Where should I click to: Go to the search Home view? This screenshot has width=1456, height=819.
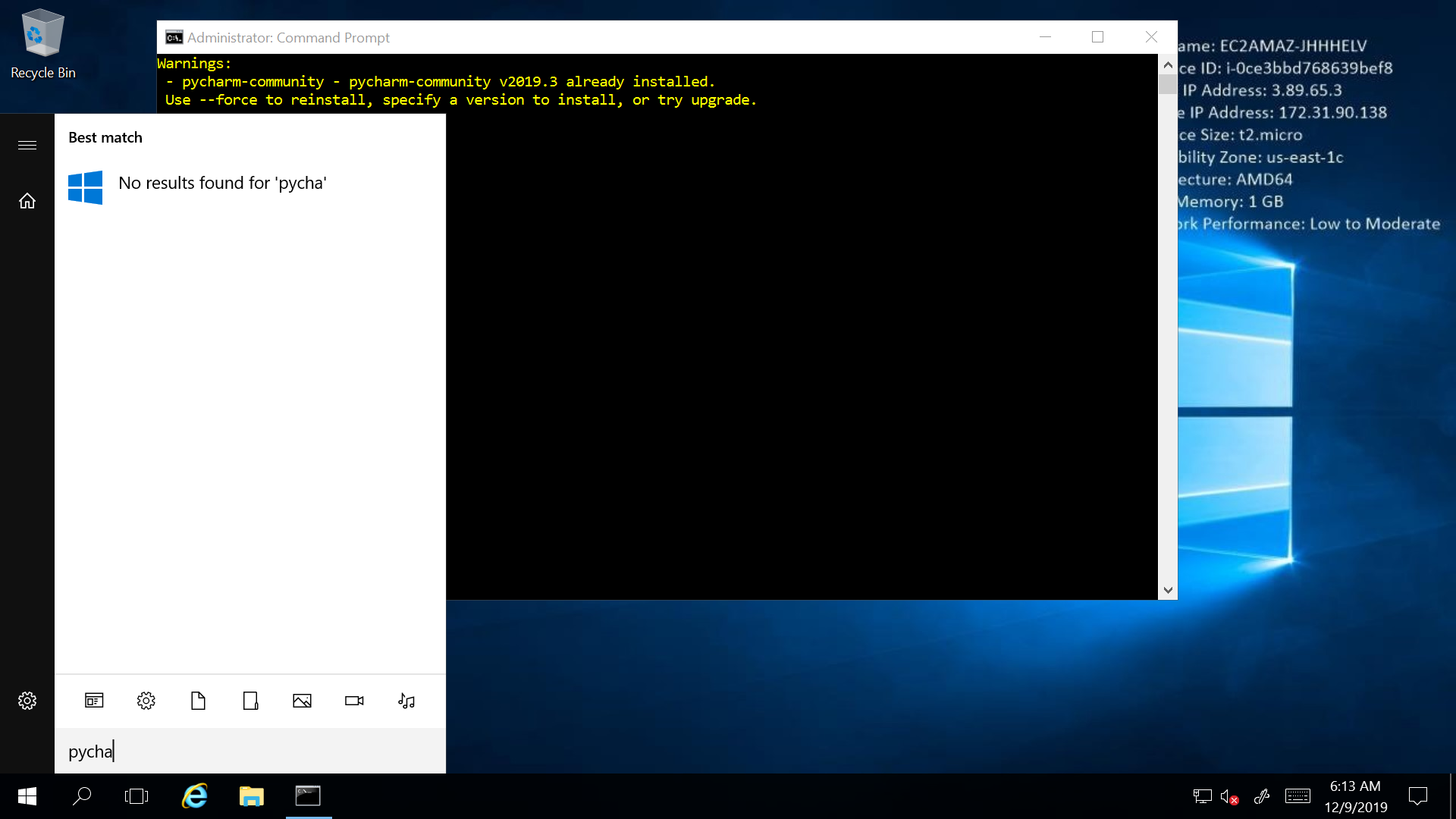(27, 201)
